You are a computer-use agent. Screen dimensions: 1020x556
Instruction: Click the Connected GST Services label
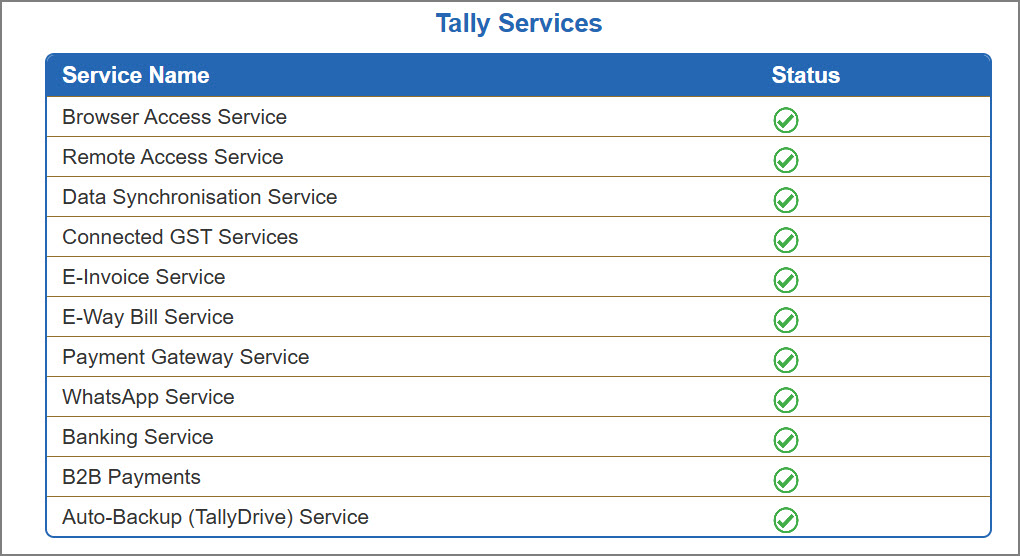pyautogui.click(x=180, y=237)
